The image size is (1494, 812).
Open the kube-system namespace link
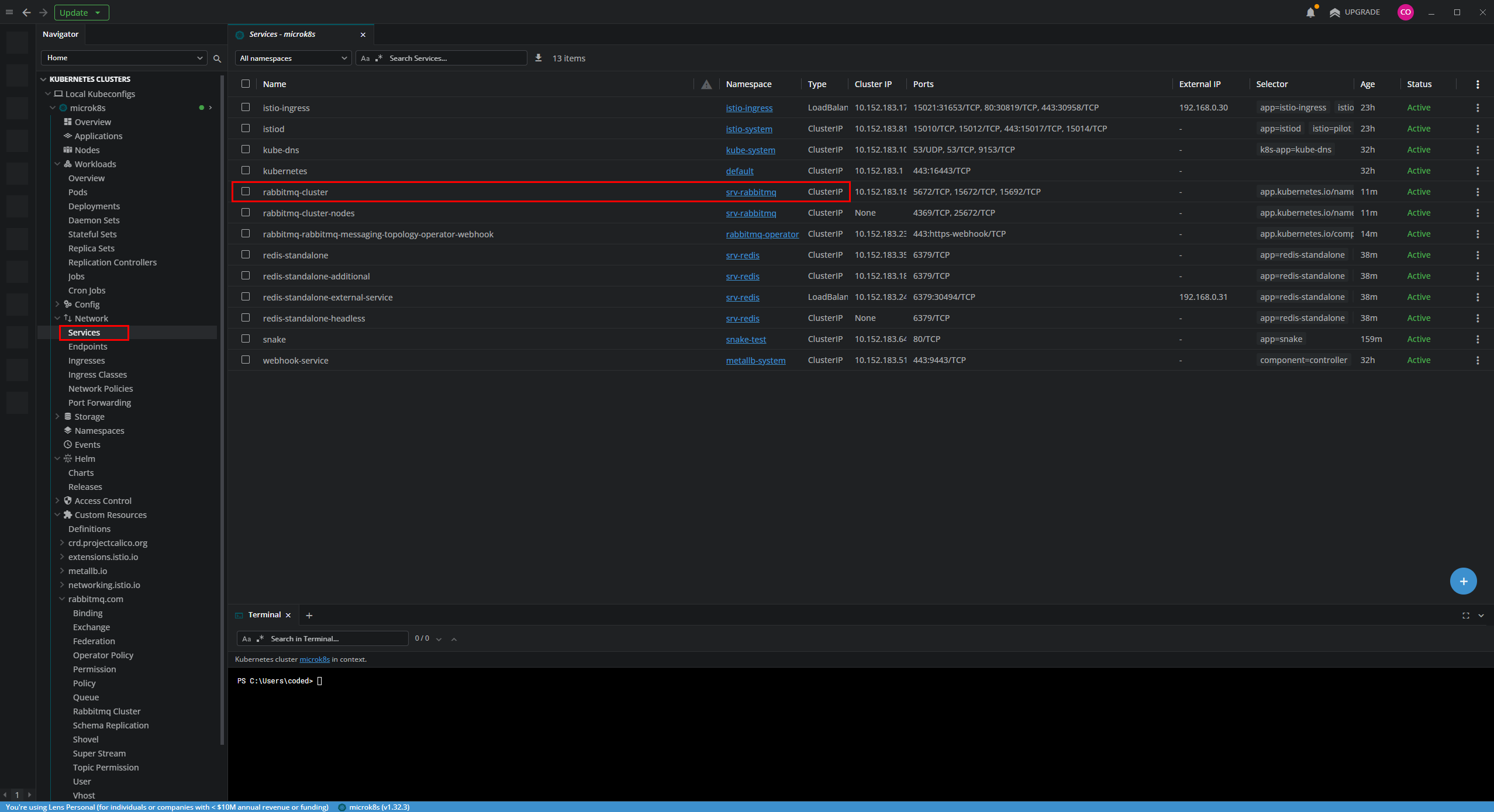pos(751,150)
